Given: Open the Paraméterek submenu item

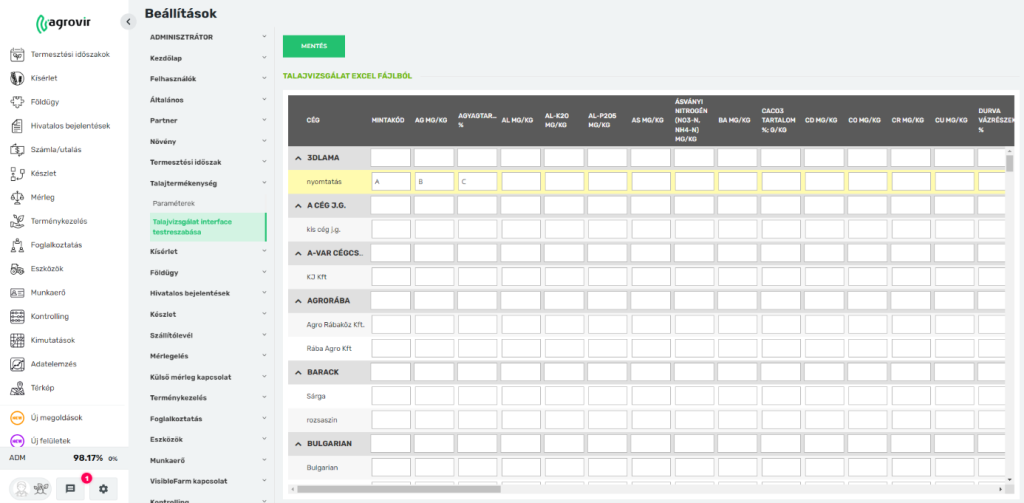Looking at the screenshot, I should [x=174, y=203].
